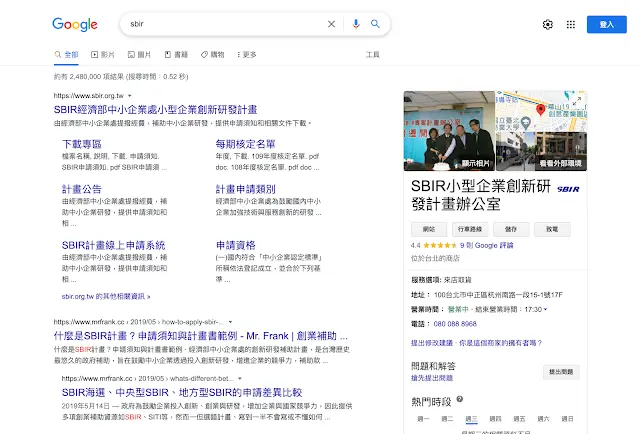This screenshot has width=640, height=434.
Task: Open the 申請資格 sitelink
Action: point(236,245)
